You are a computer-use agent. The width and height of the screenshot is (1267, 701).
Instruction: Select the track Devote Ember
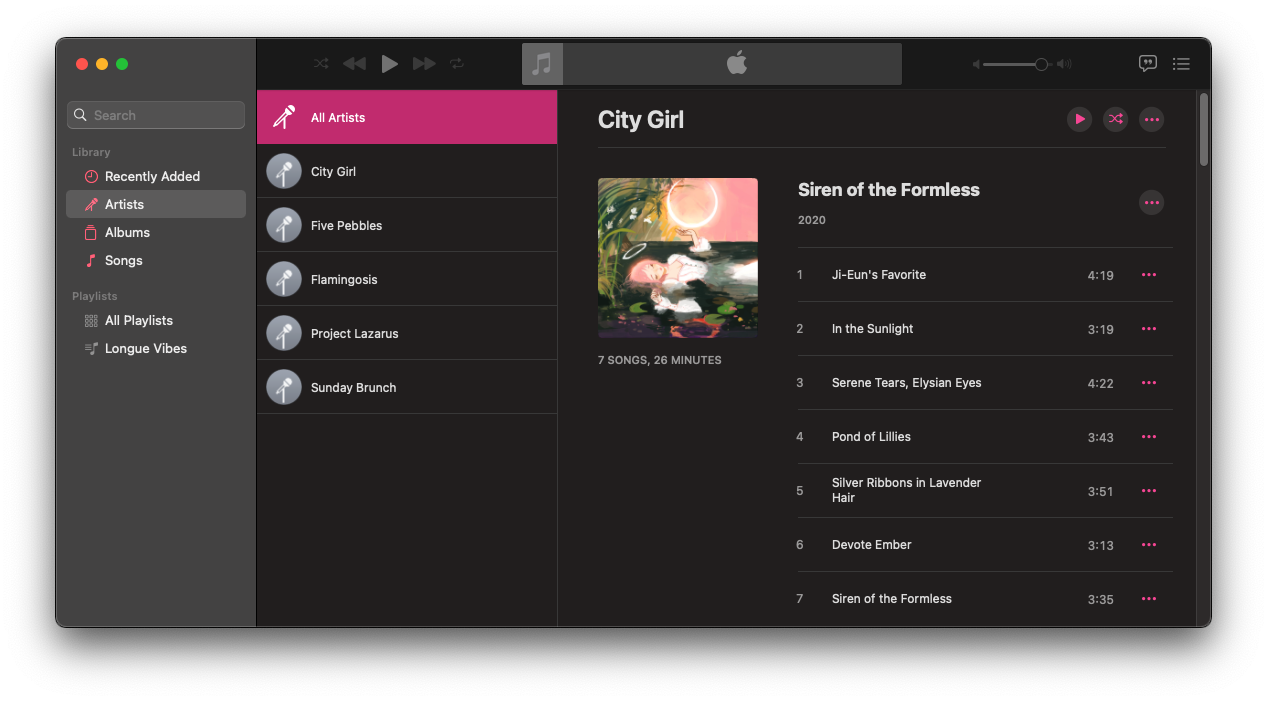pyautogui.click(x=985, y=545)
